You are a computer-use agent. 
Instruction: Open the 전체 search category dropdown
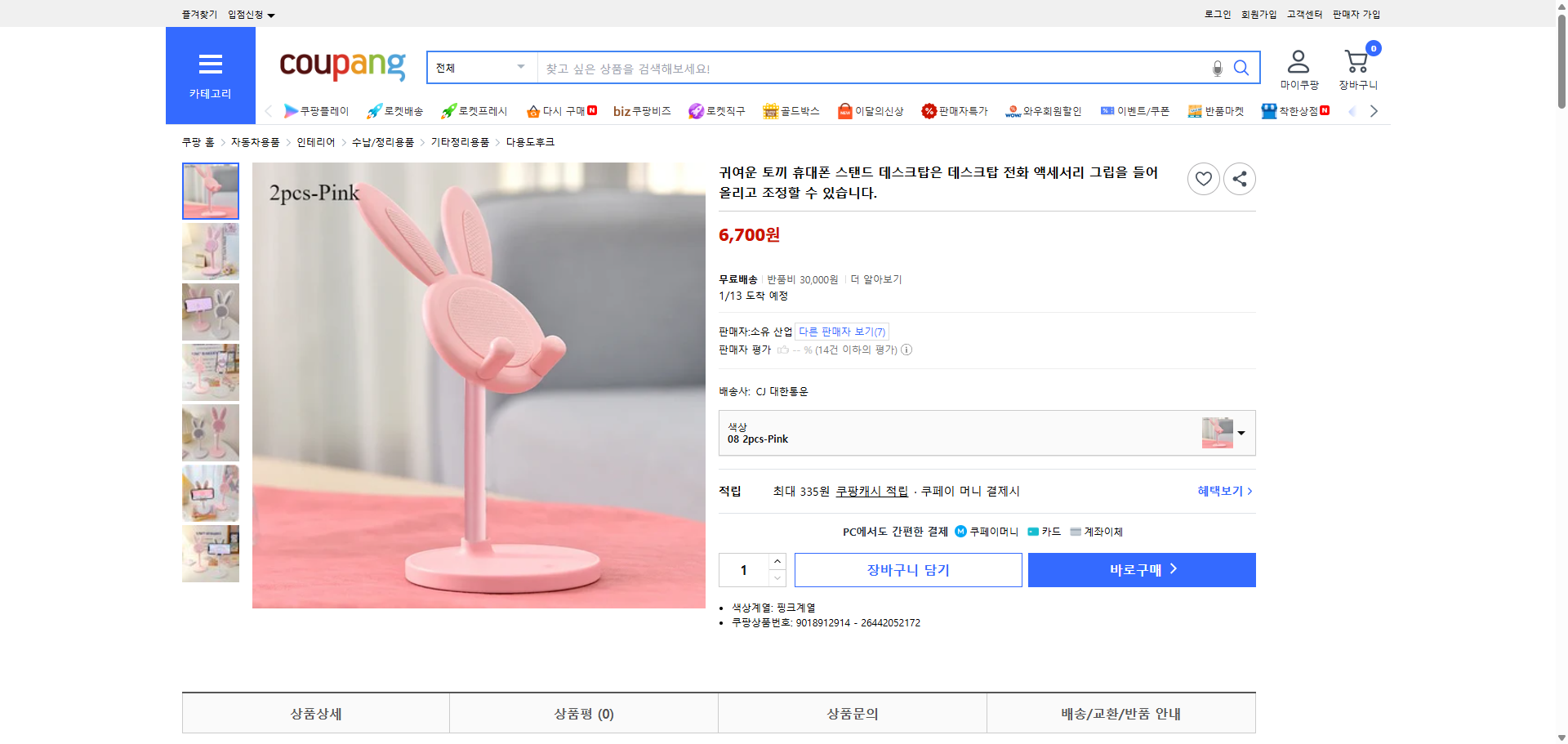point(481,68)
